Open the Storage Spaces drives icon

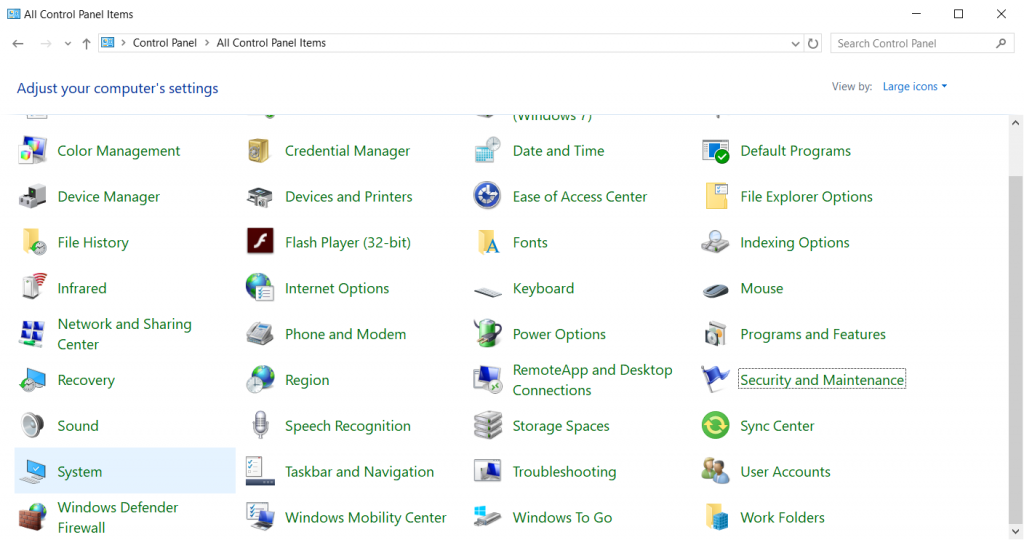487,425
